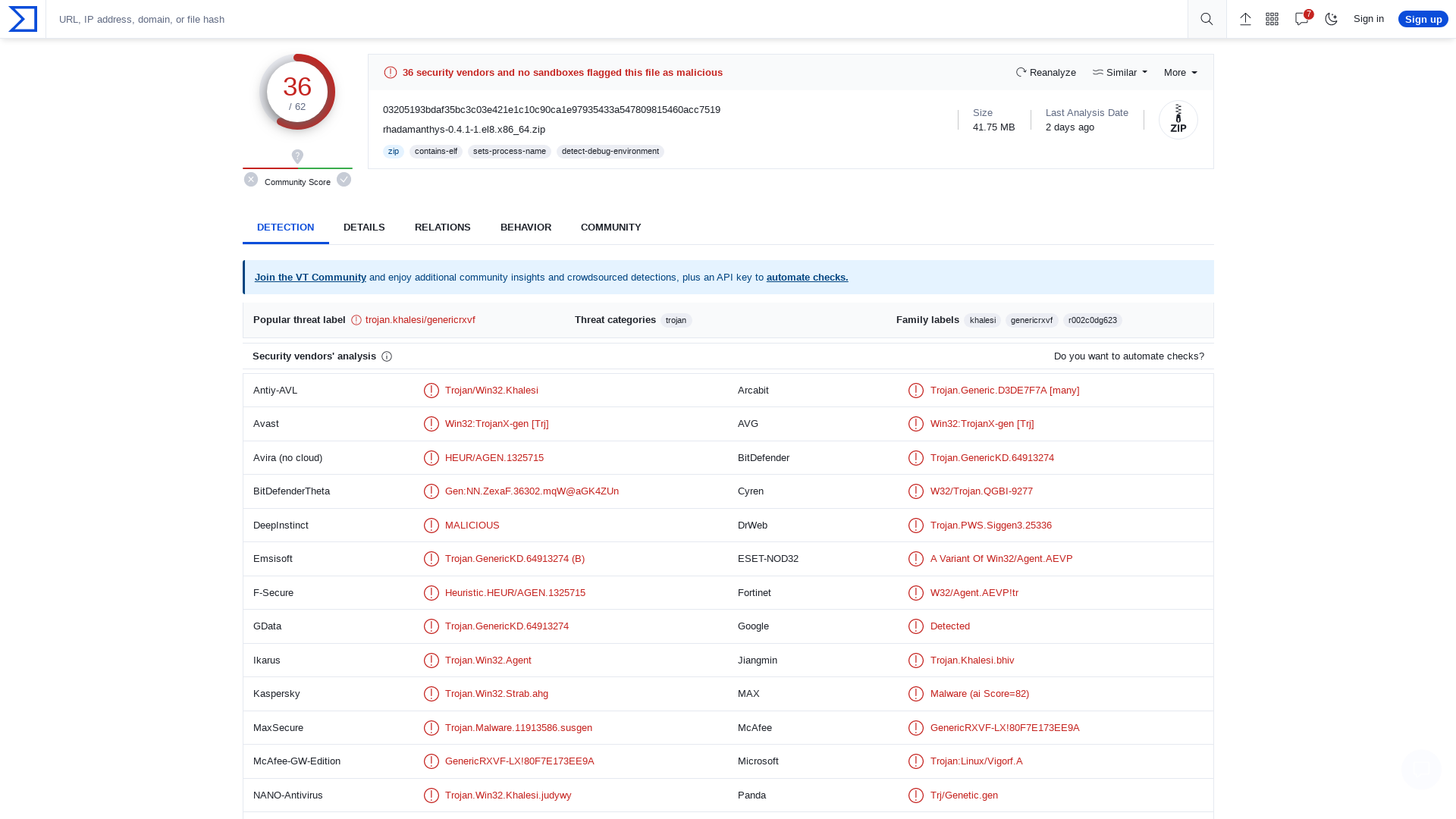Click Malware (ai Score=82) result

coord(980,694)
